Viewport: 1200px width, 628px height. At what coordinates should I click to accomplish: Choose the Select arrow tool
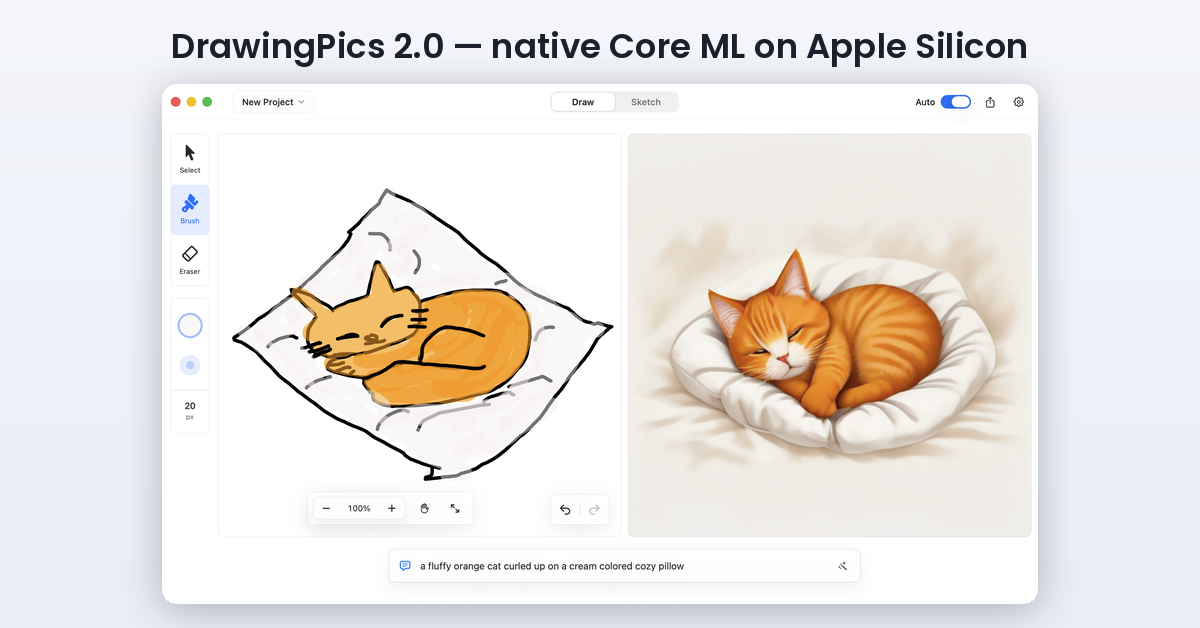pos(190,158)
